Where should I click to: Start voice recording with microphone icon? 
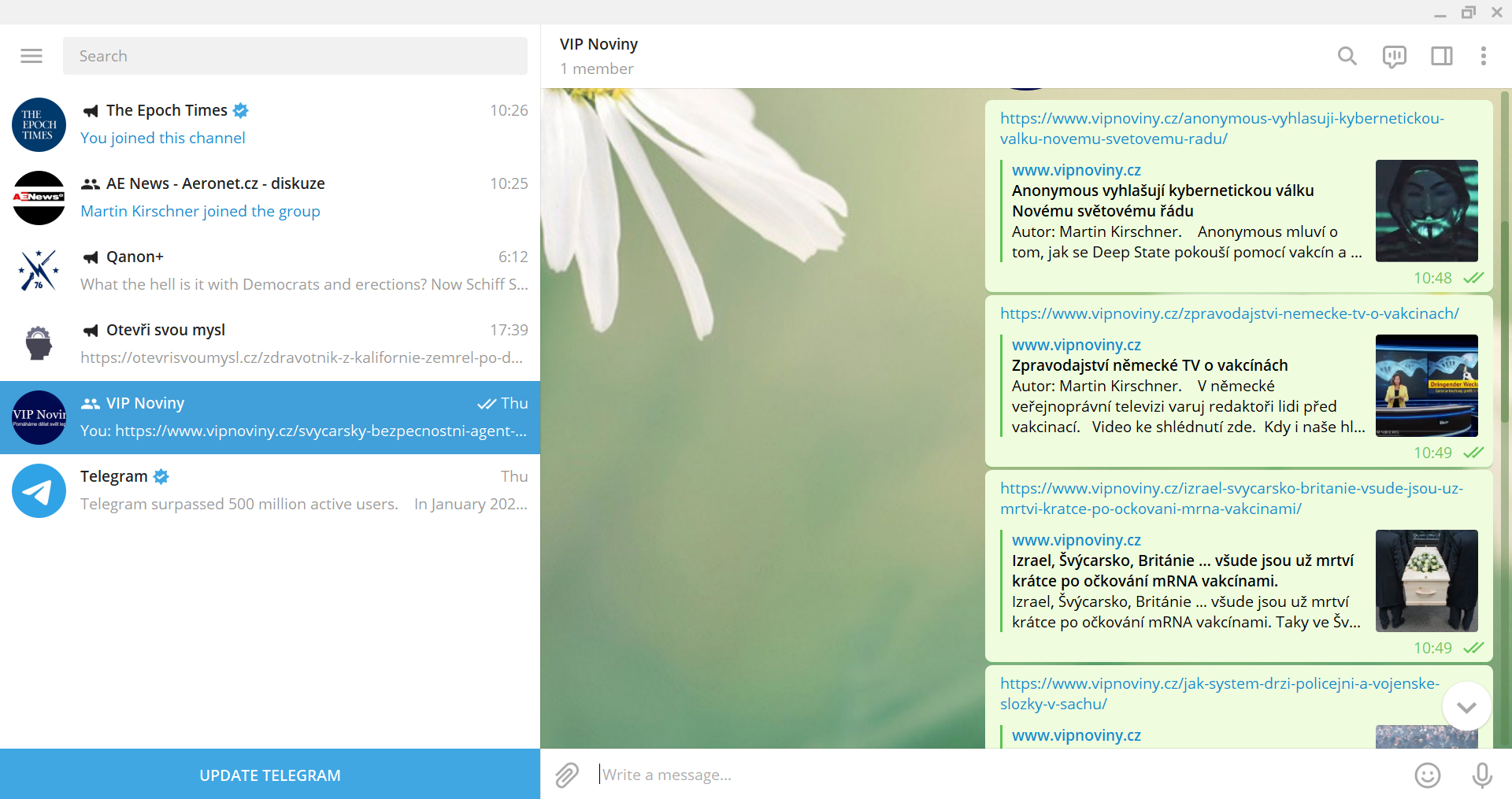click(1482, 775)
